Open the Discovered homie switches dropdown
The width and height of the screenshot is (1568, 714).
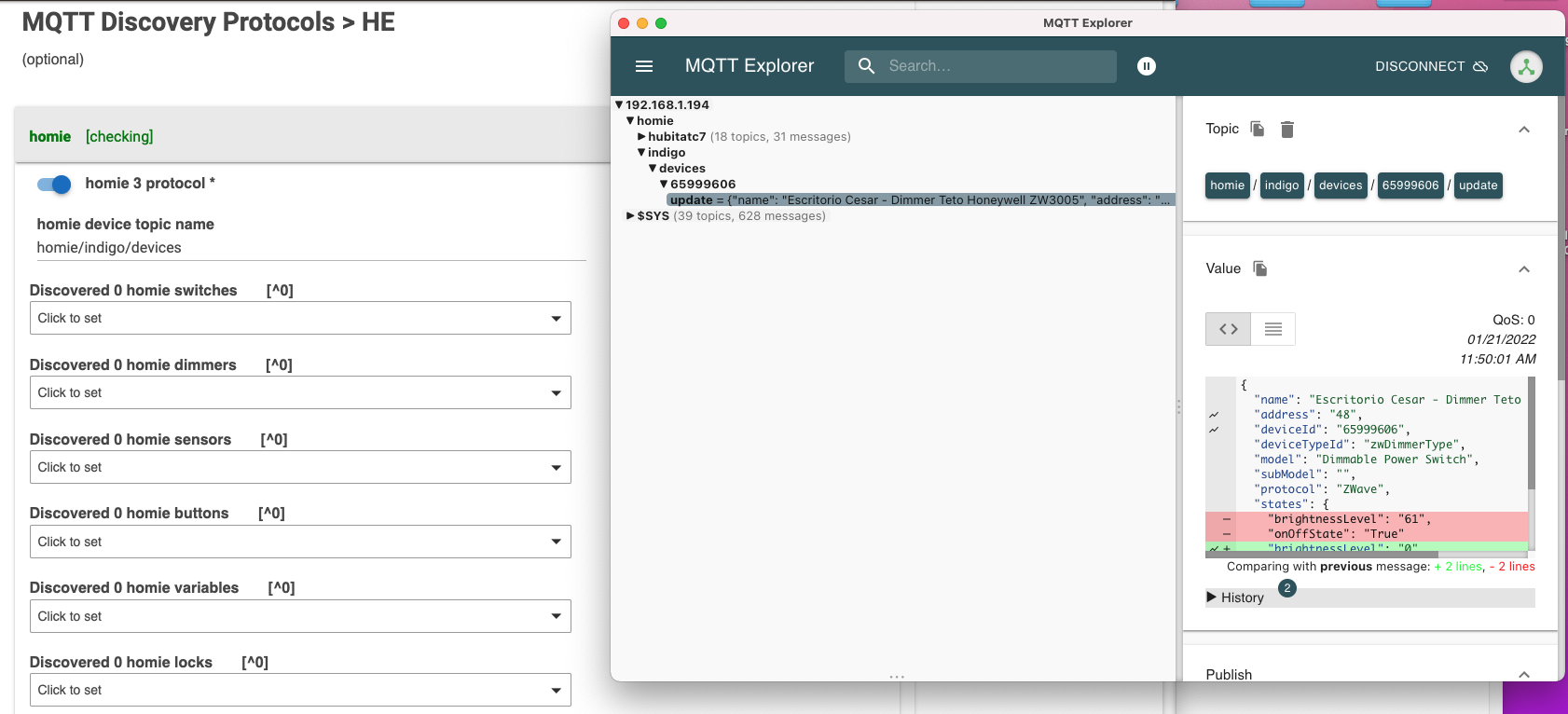pyautogui.click(x=300, y=318)
